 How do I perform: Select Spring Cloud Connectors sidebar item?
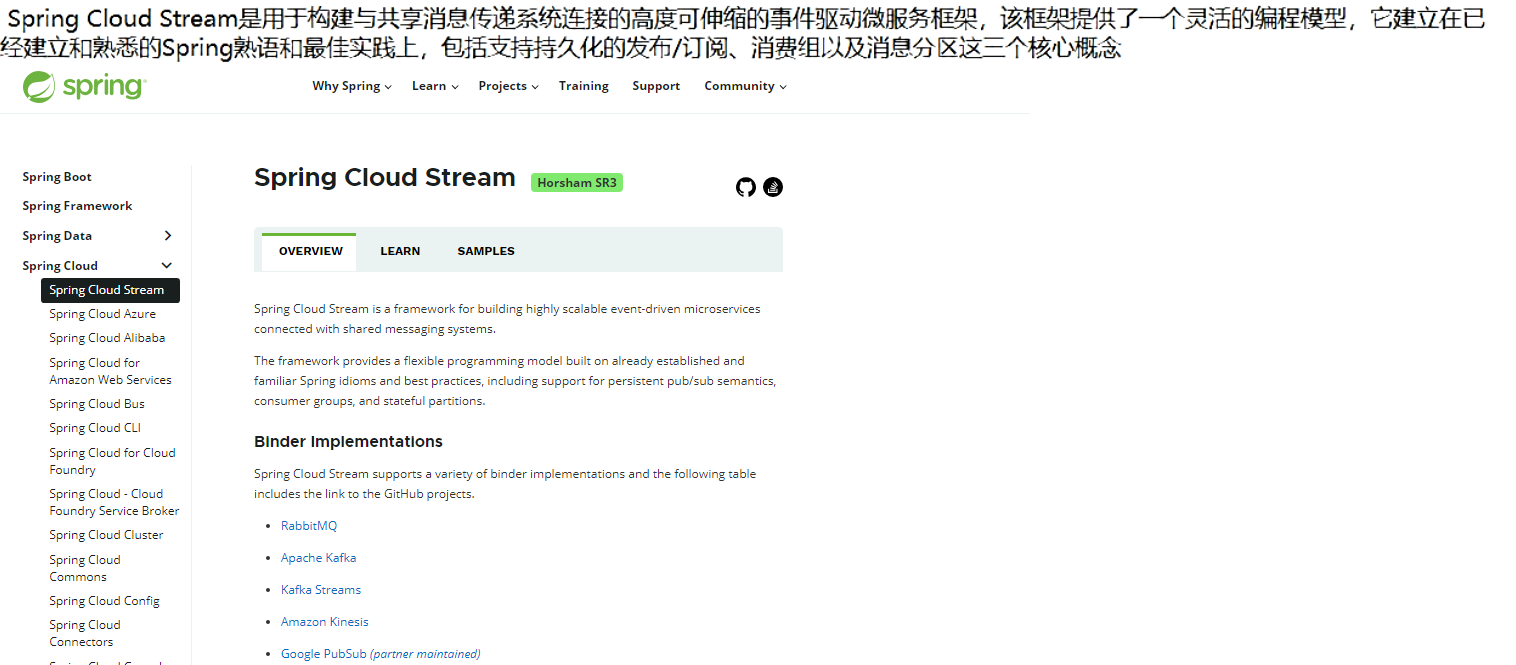[85, 633]
